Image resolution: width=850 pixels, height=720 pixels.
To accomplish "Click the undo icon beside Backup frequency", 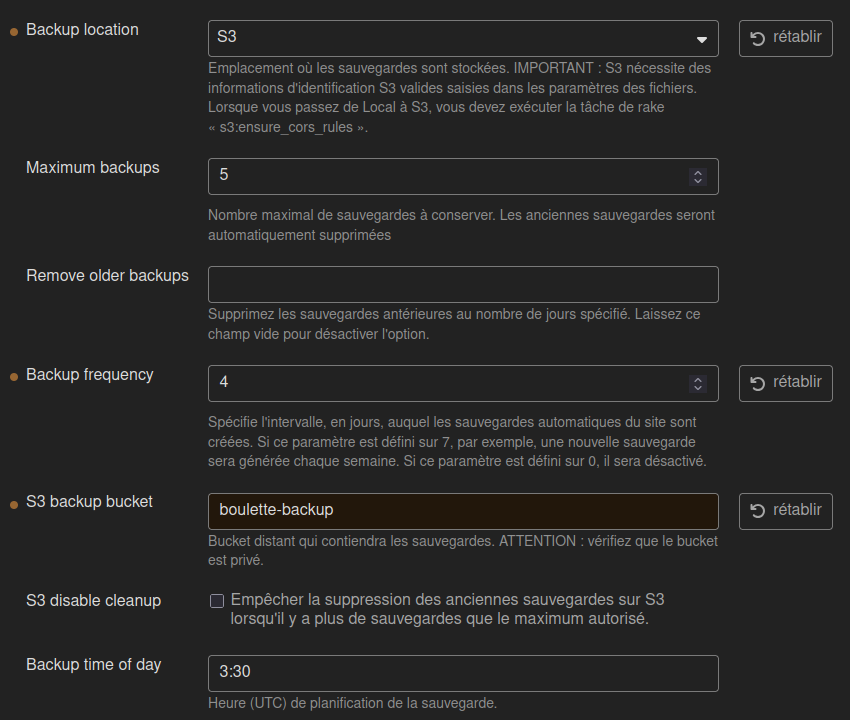I will coord(758,383).
